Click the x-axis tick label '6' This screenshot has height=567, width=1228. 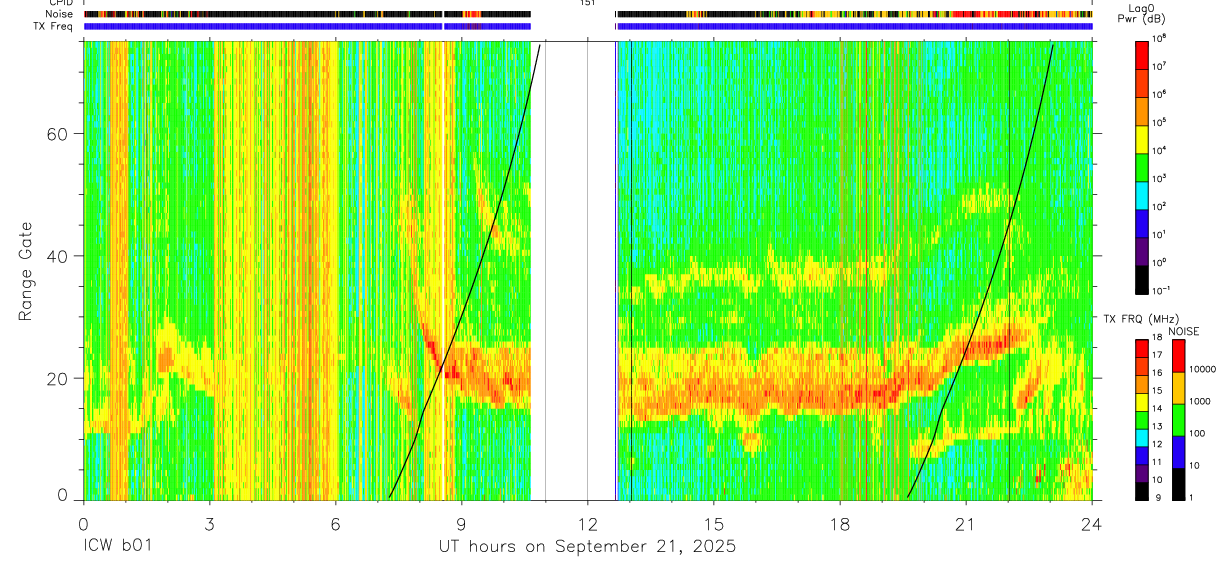(x=336, y=523)
